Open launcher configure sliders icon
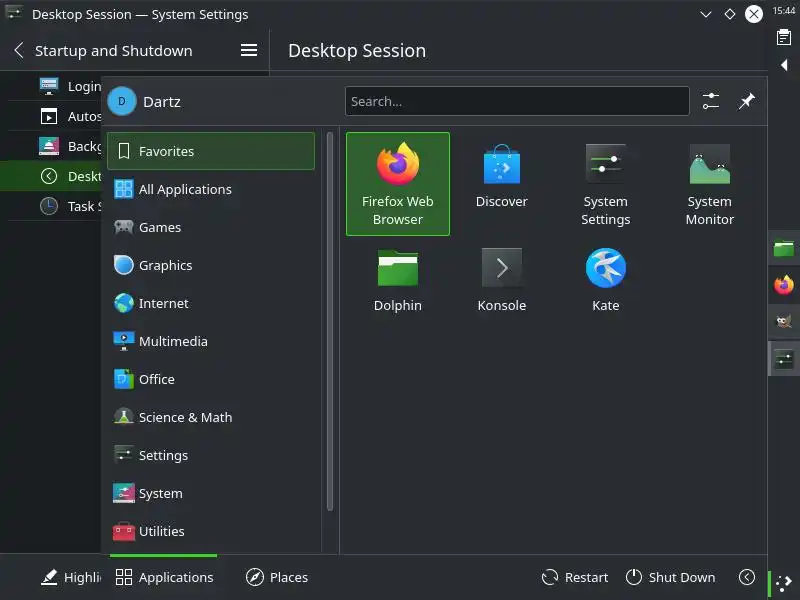Viewport: 800px width, 600px height. pos(711,101)
